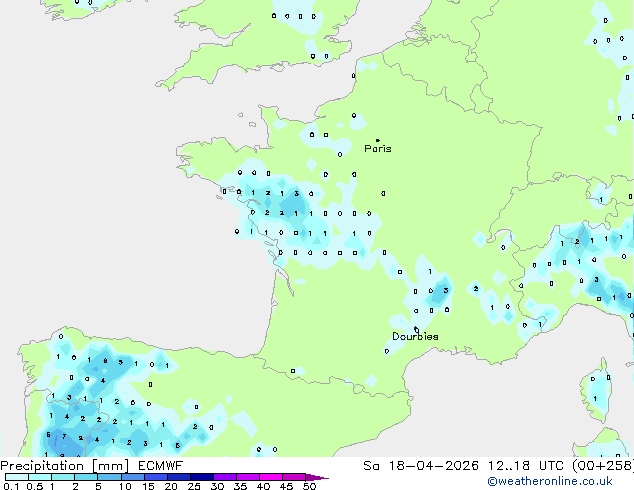Select the 2–5 mm legend swatch
The image size is (634, 490).
[86, 477]
